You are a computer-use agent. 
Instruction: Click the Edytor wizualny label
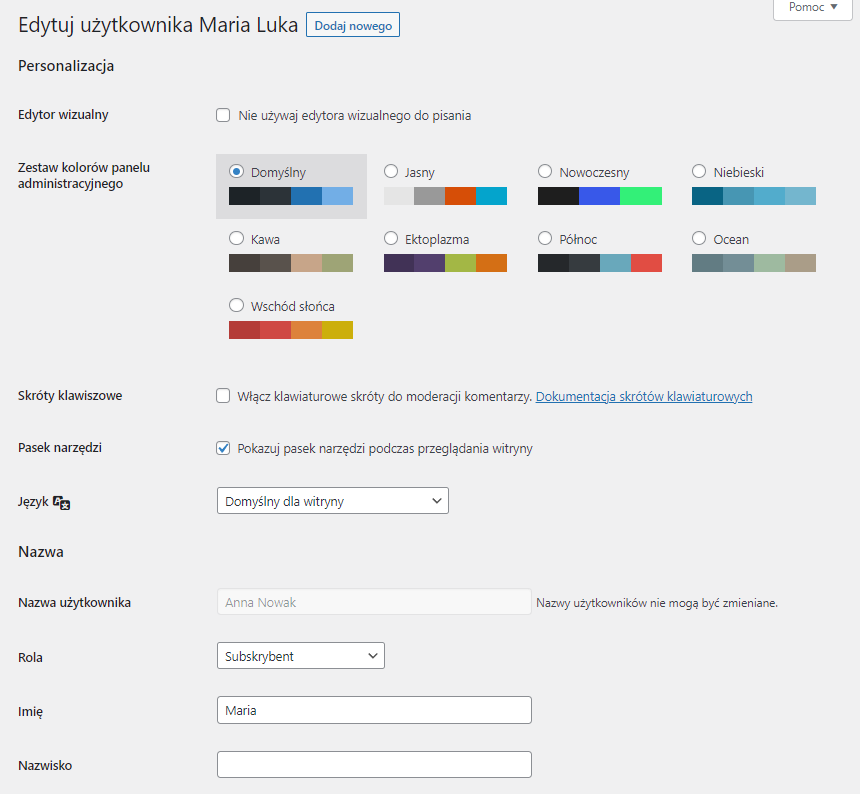(63, 115)
